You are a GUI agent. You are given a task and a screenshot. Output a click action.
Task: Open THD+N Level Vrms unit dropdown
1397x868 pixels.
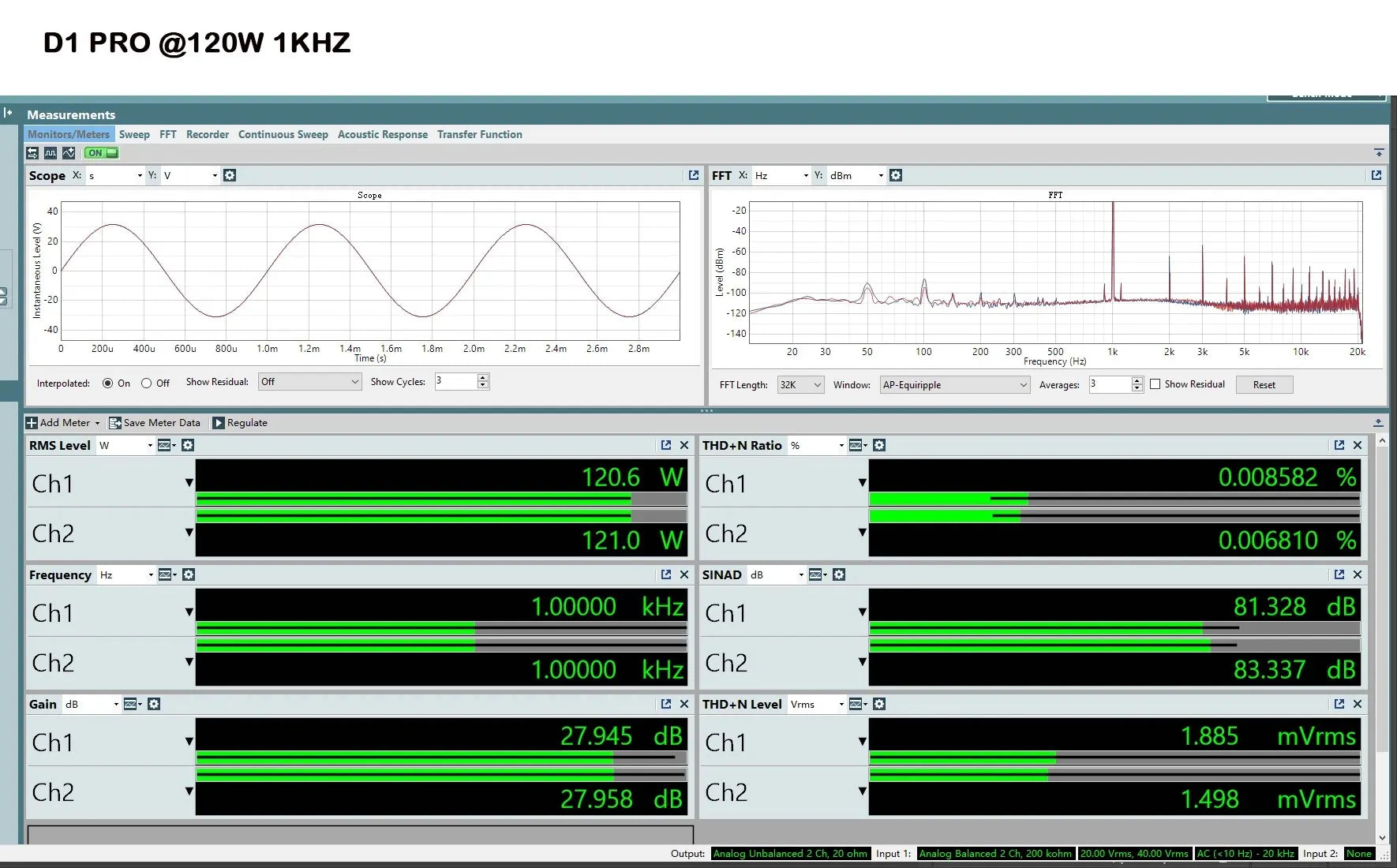click(x=817, y=704)
